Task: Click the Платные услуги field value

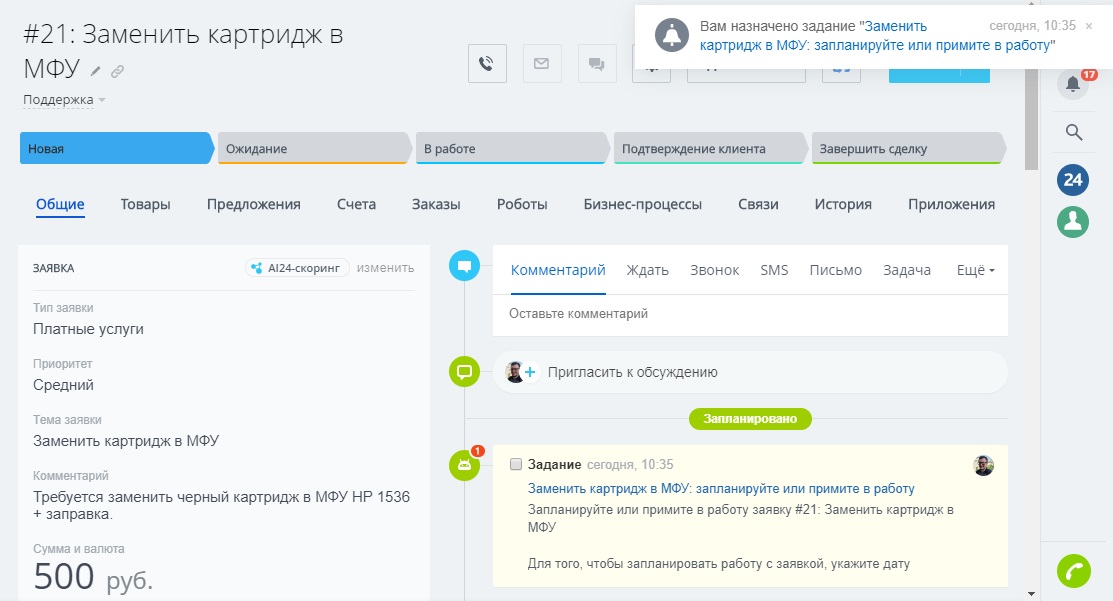Action: [88, 329]
